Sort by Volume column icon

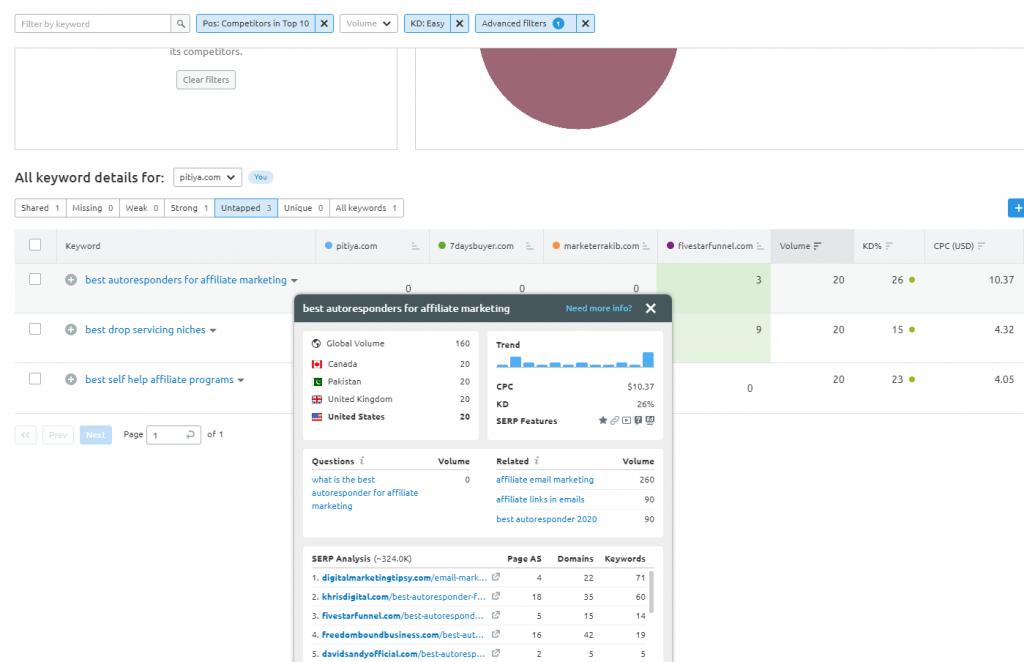click(x=818, y=246)
